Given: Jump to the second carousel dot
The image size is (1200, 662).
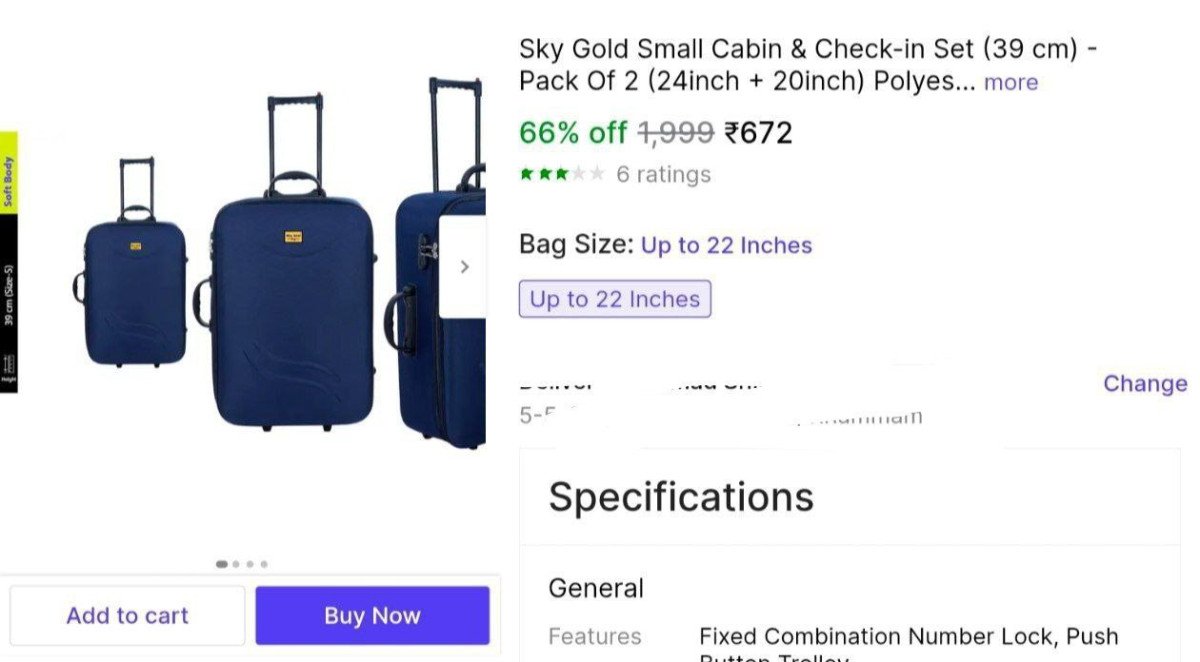Looking at the screenshot, I should pyautogui.click(x=236, y=564).
